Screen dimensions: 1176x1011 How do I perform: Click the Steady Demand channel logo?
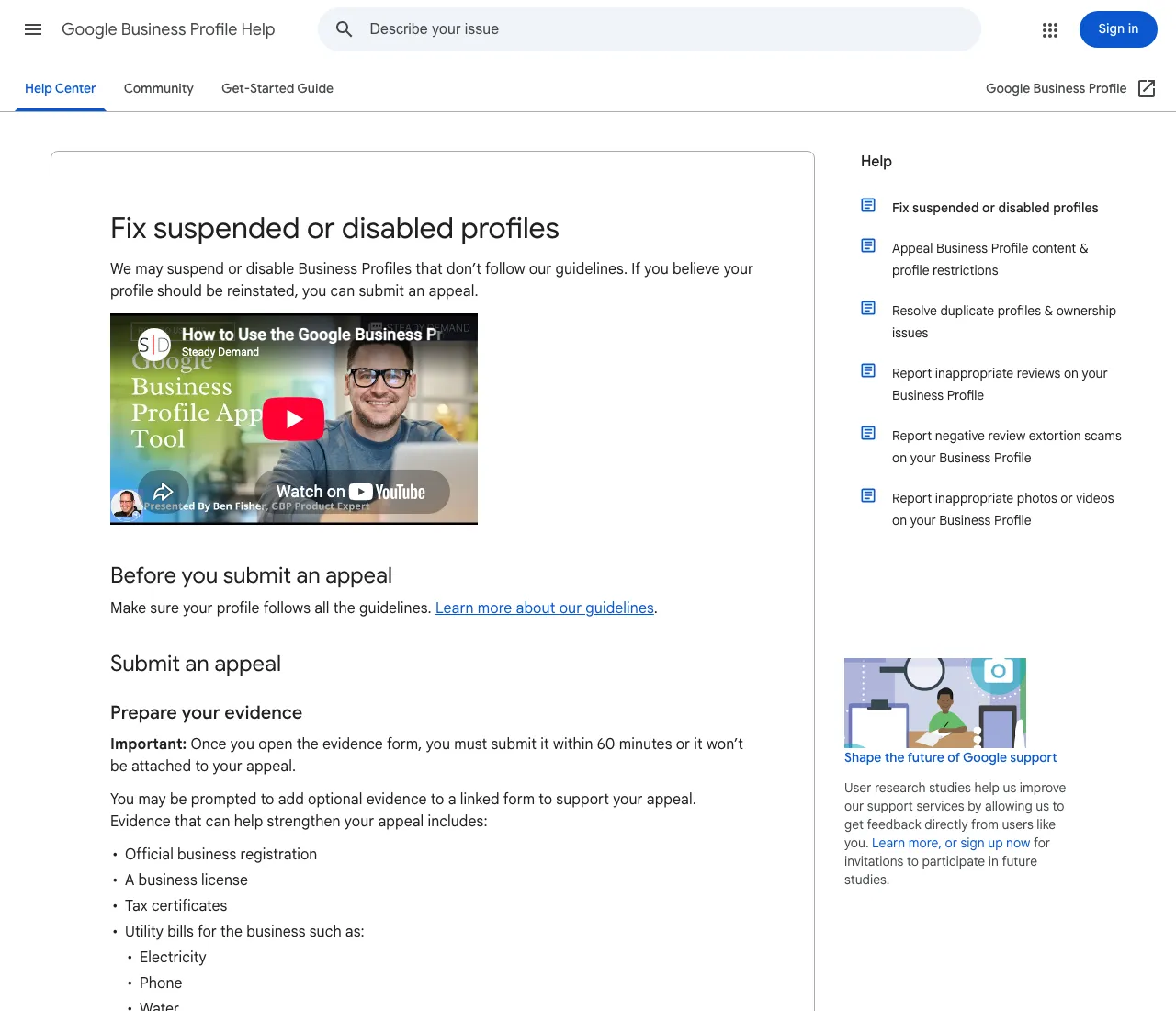point(154,345)
